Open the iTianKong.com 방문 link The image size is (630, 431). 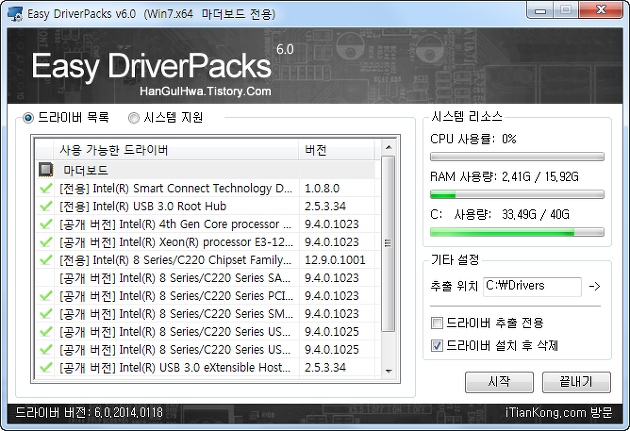tap(558, 413)
